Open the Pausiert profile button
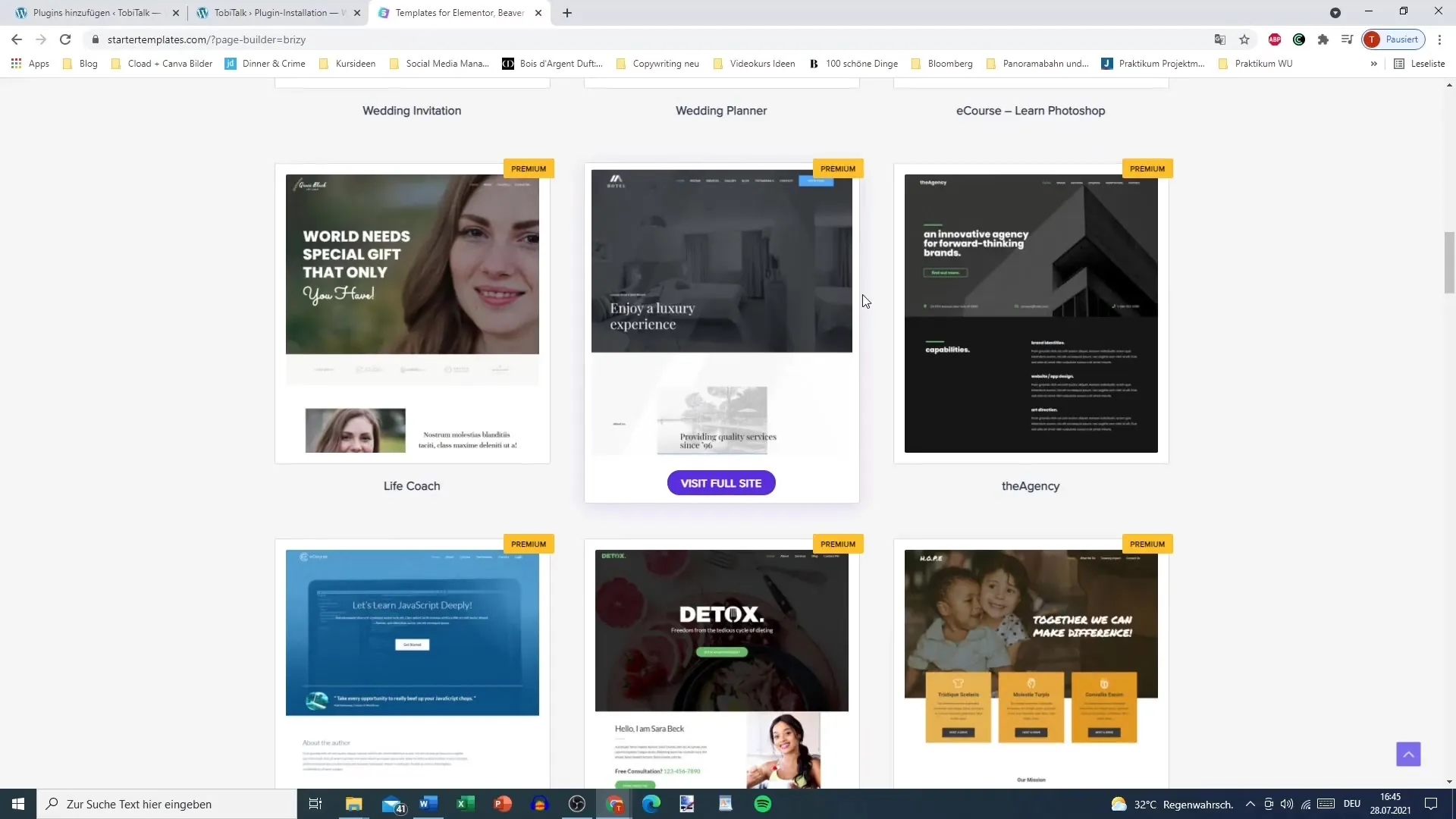 (1394, 39)
